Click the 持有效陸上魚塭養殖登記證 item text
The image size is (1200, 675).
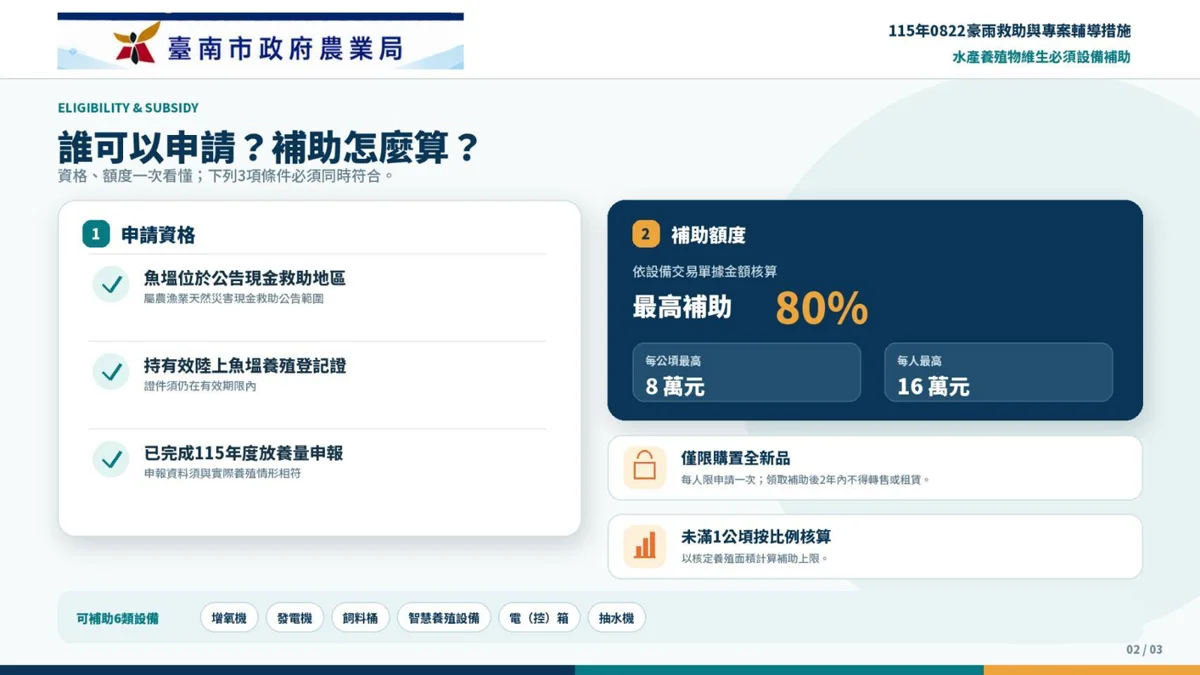[245, 366]
